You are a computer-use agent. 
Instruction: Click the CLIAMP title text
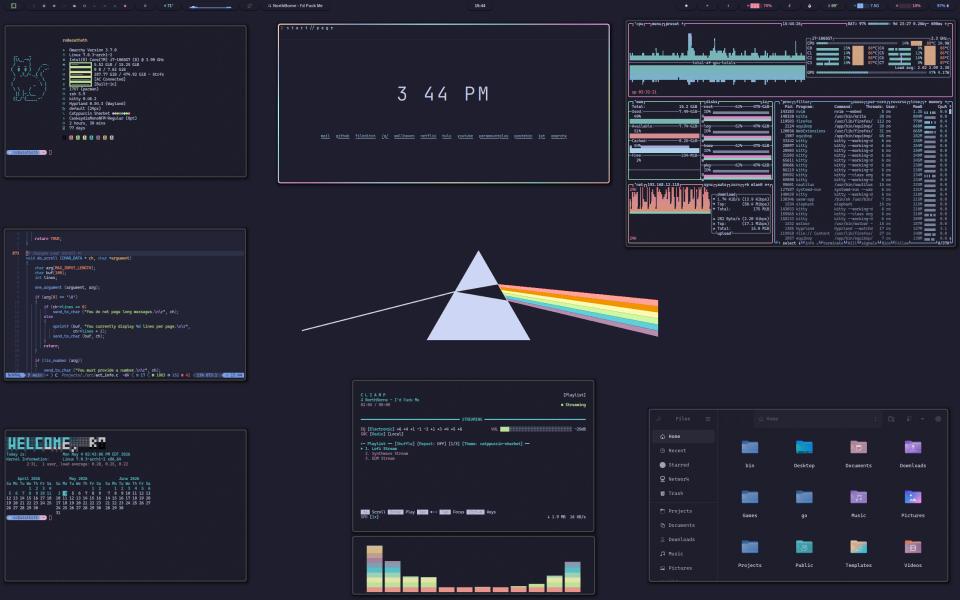[x=373, y=395]
